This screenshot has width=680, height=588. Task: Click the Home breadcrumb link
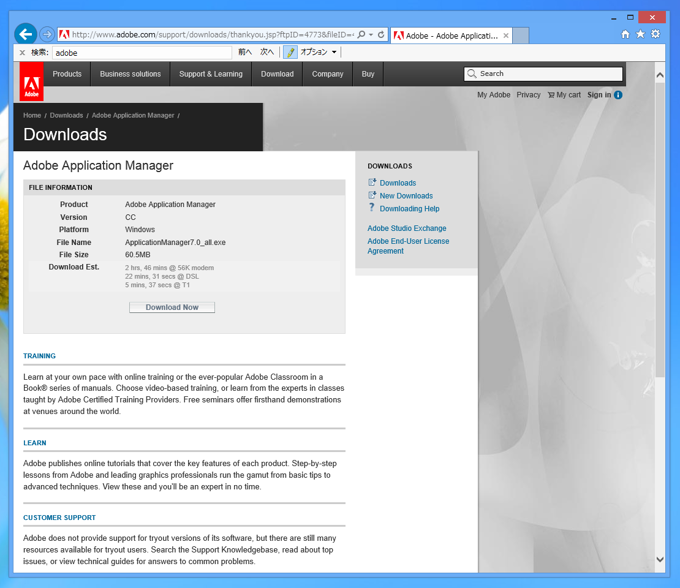(32, 115)
